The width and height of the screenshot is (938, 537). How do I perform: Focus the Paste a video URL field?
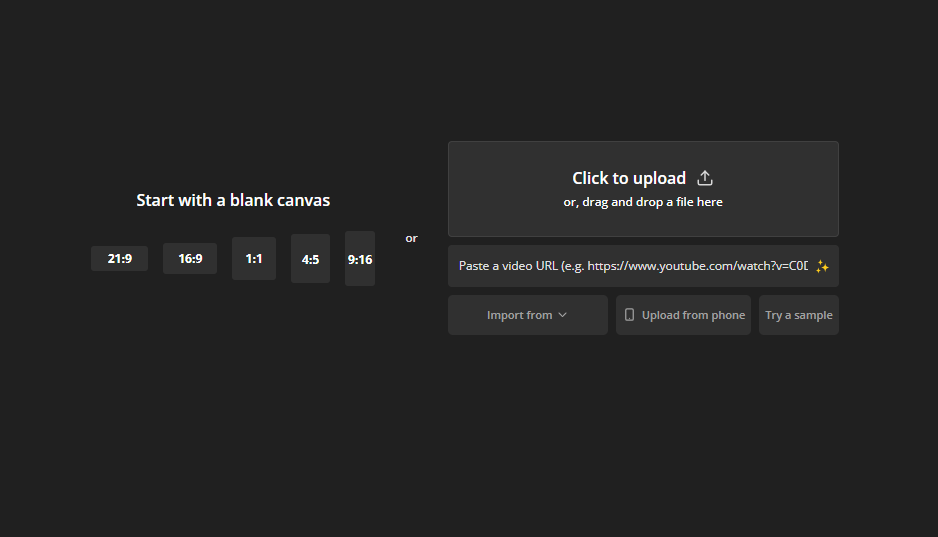pos(643,266)
